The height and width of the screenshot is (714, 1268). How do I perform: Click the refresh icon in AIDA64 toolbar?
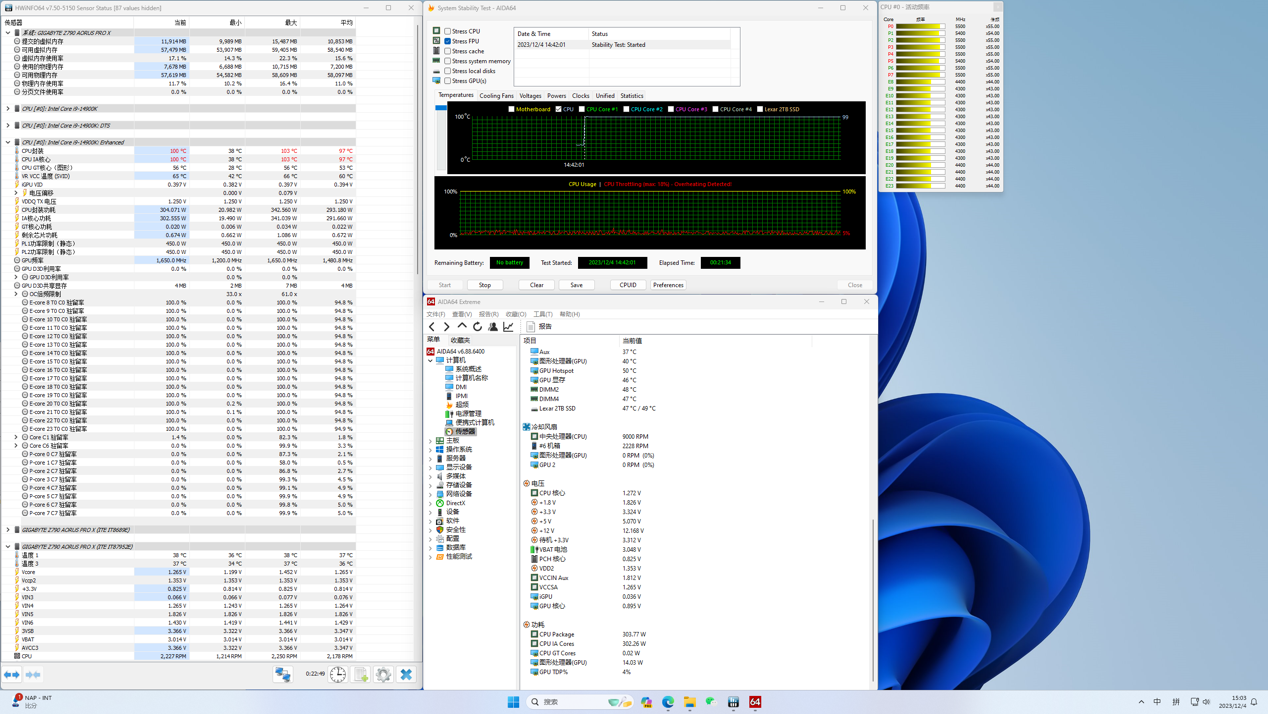(477, 327)
